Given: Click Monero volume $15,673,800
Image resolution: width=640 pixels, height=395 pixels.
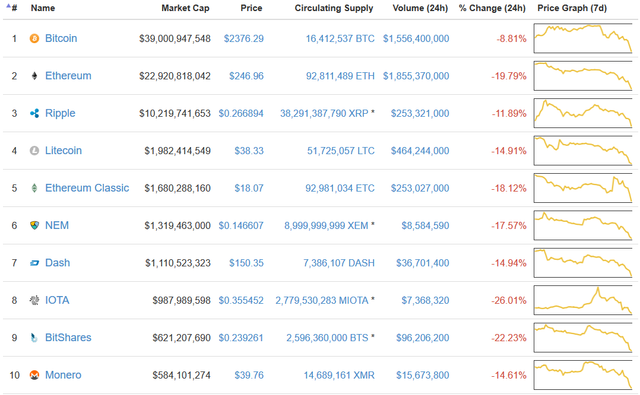Looking at the screenshot, I should 422,375.
